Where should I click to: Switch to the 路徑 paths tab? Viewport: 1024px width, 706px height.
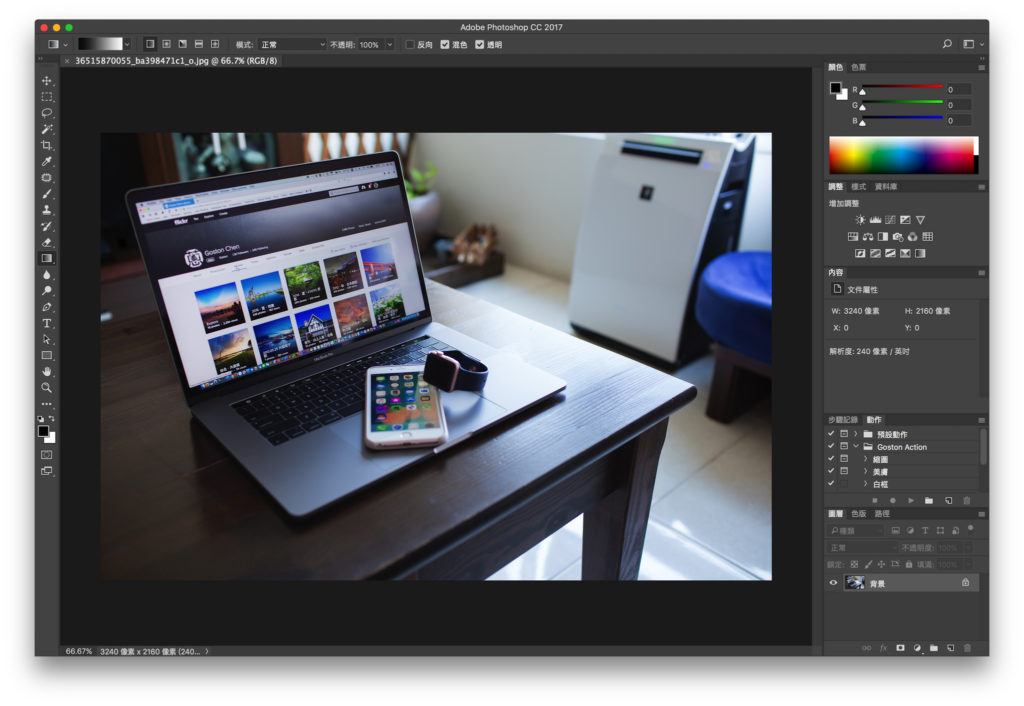[x=882, y=514]
